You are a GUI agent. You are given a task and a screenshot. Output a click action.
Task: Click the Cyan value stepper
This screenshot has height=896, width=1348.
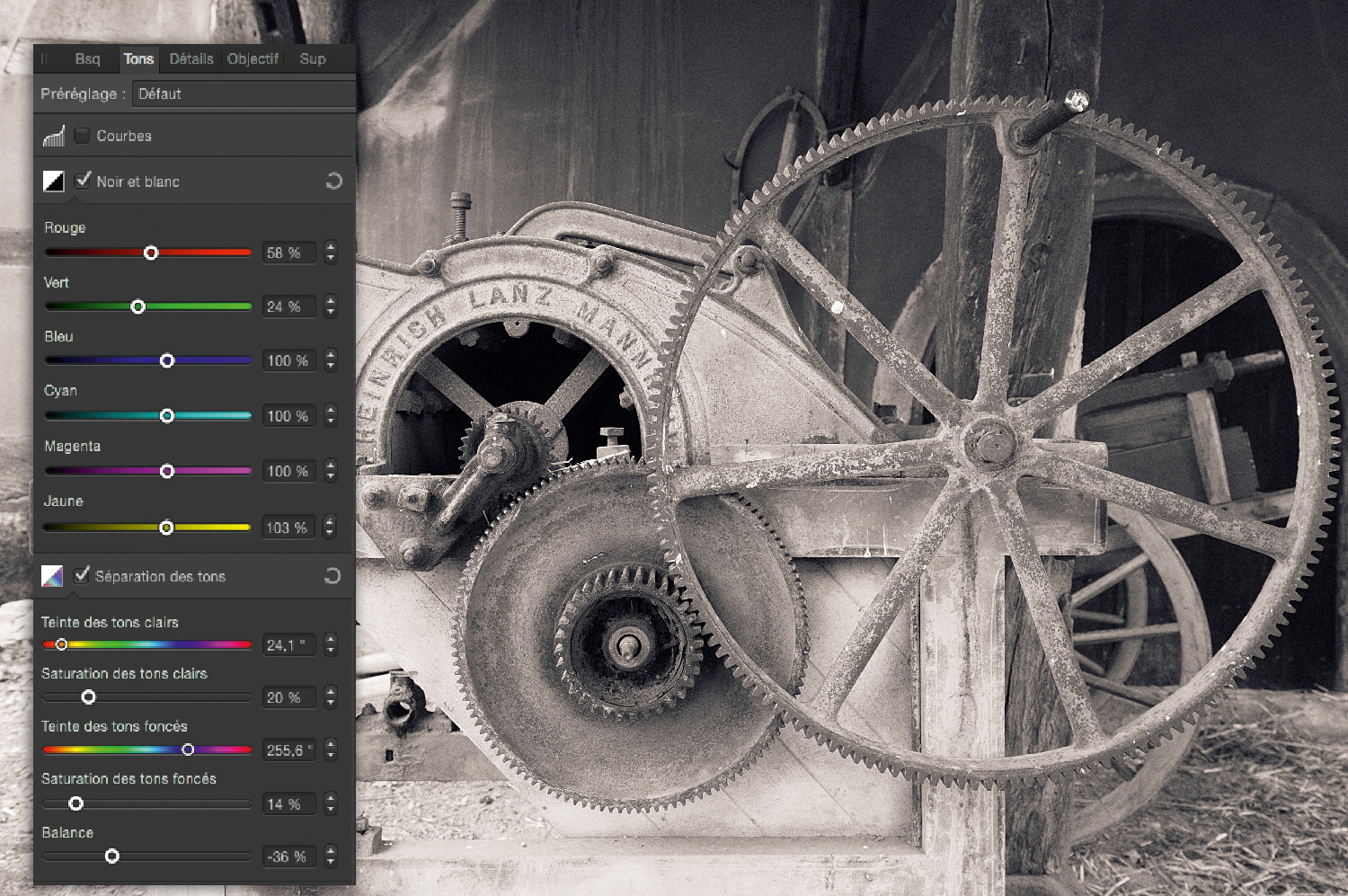coord(331,415)
